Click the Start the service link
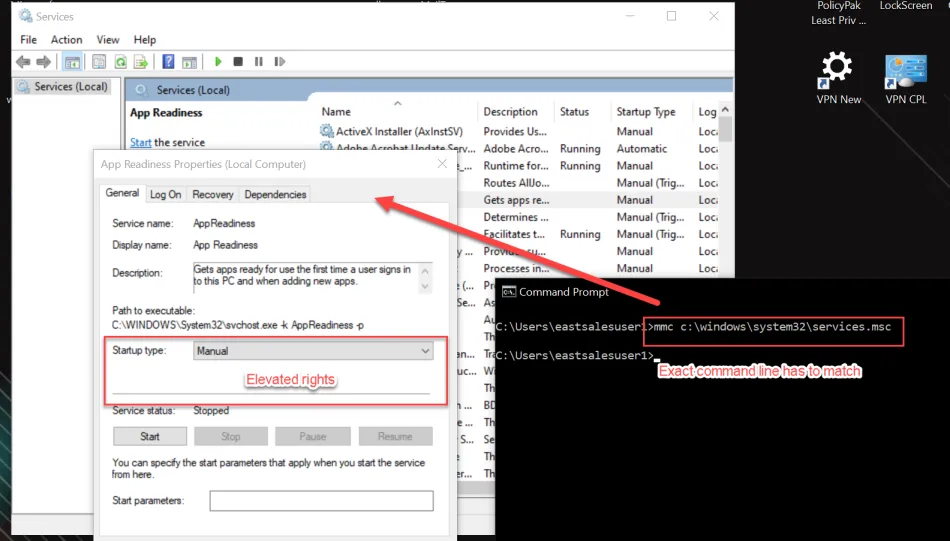This screenshot has height=541, width=950. pos(141,143)
